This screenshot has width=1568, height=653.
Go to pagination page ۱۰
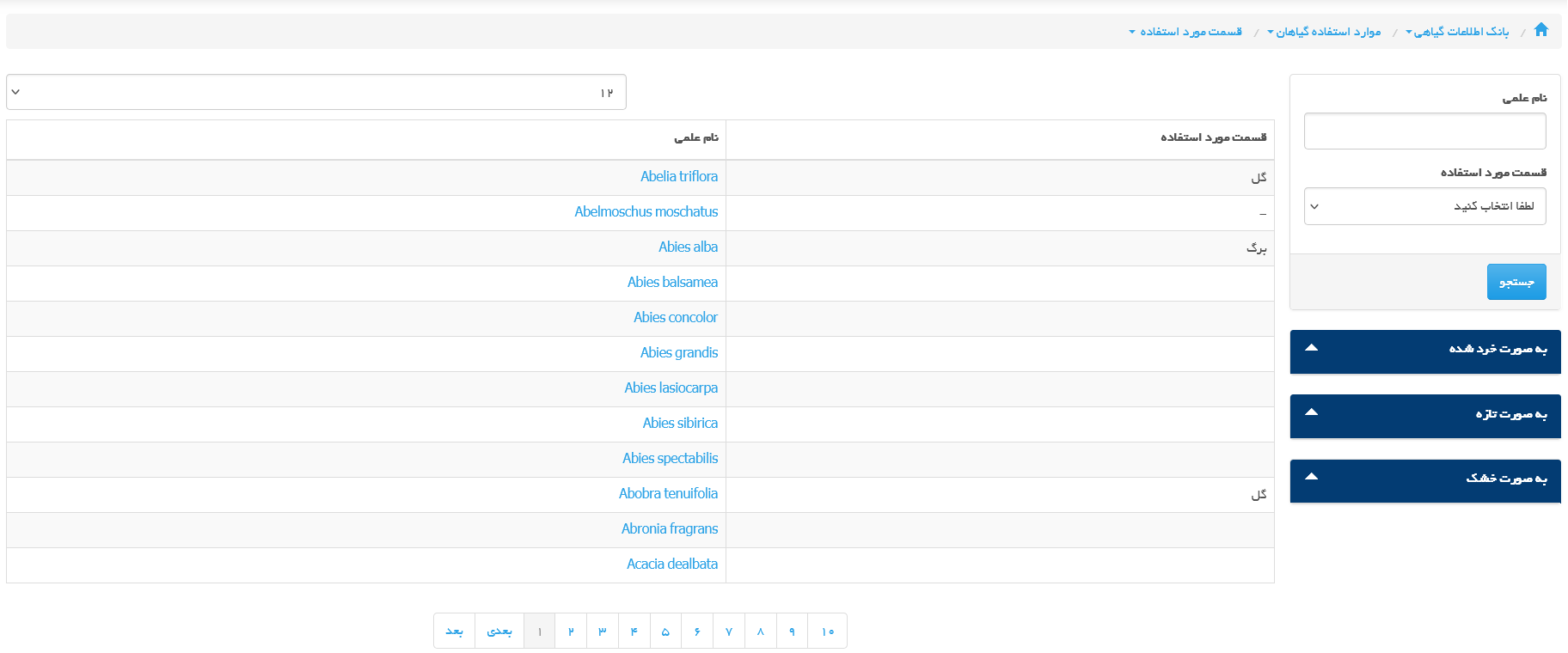tap(827, 632)
